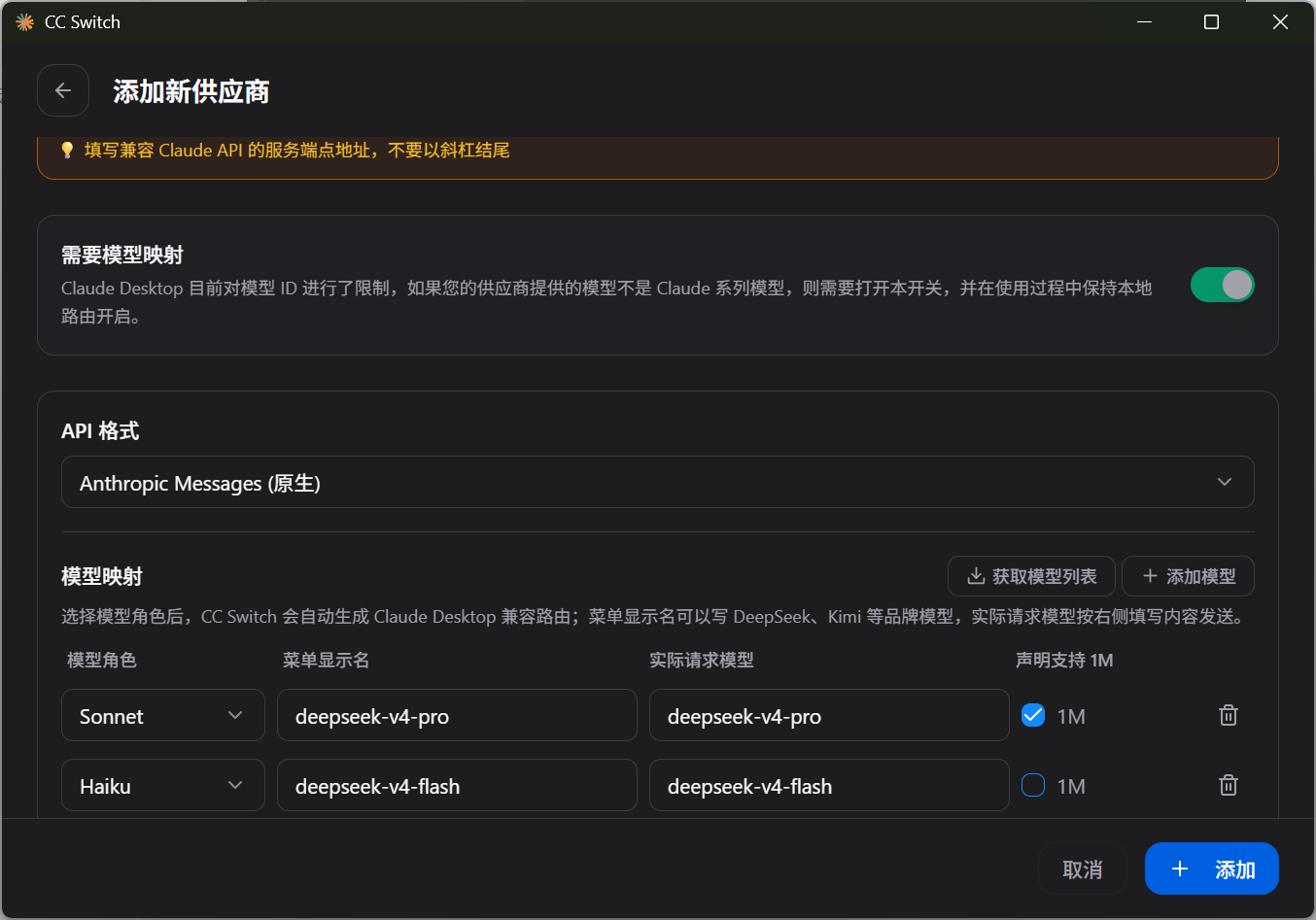Viewport: 1316px width, 920px height.
Task: Turn off the 需要模型映射 switch
Action: 1223,285
